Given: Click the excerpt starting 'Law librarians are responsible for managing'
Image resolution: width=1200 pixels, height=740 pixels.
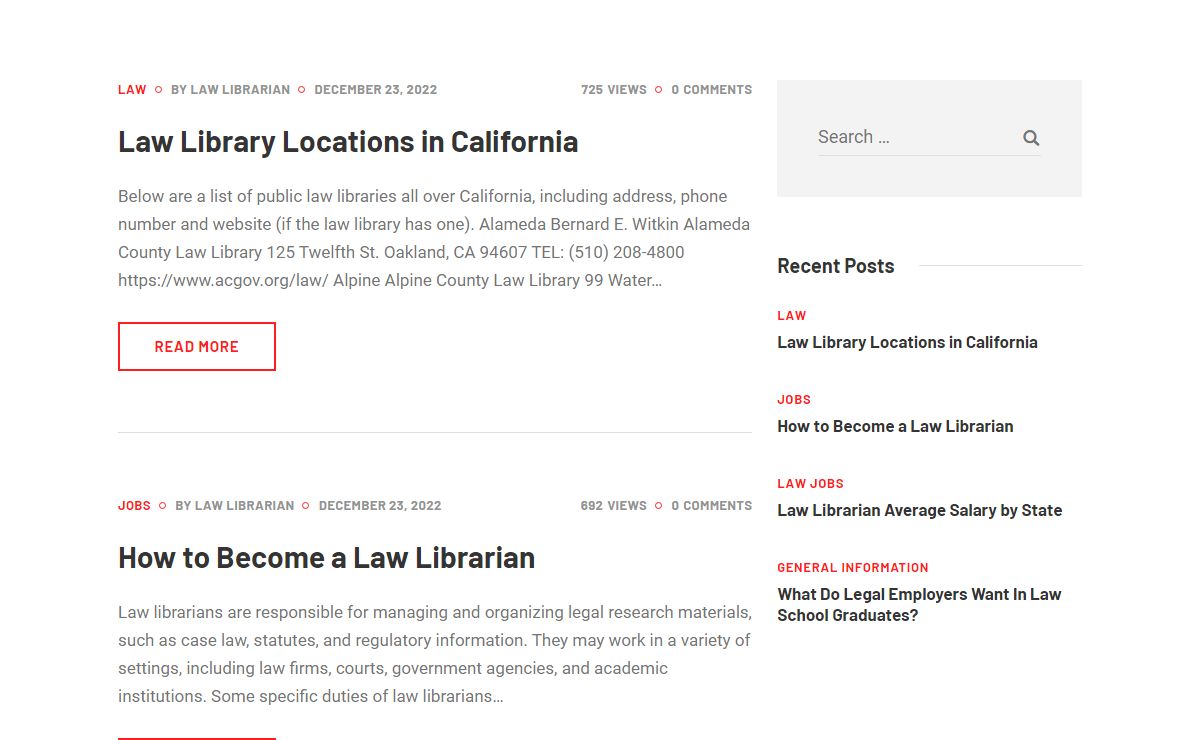Looking at the screenshot, I should (x=434, y=654).
